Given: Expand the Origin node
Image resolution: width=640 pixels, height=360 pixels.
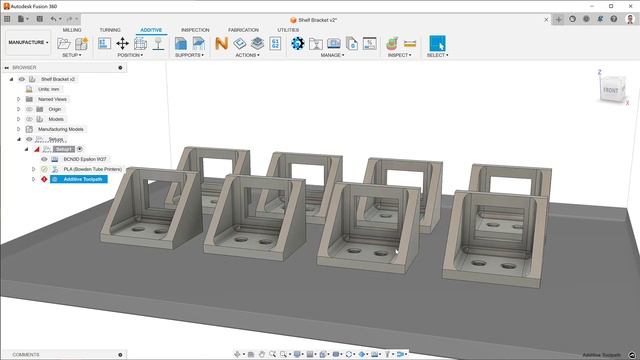Looking at the screenshot, I should click(18, 109).
